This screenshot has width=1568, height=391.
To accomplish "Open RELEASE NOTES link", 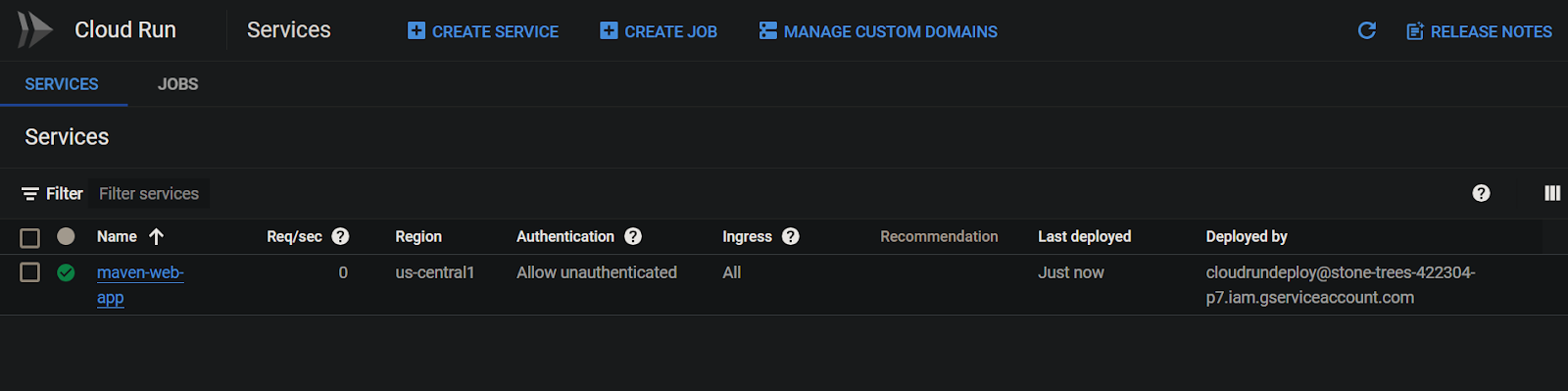I will tap(1479, 31).
